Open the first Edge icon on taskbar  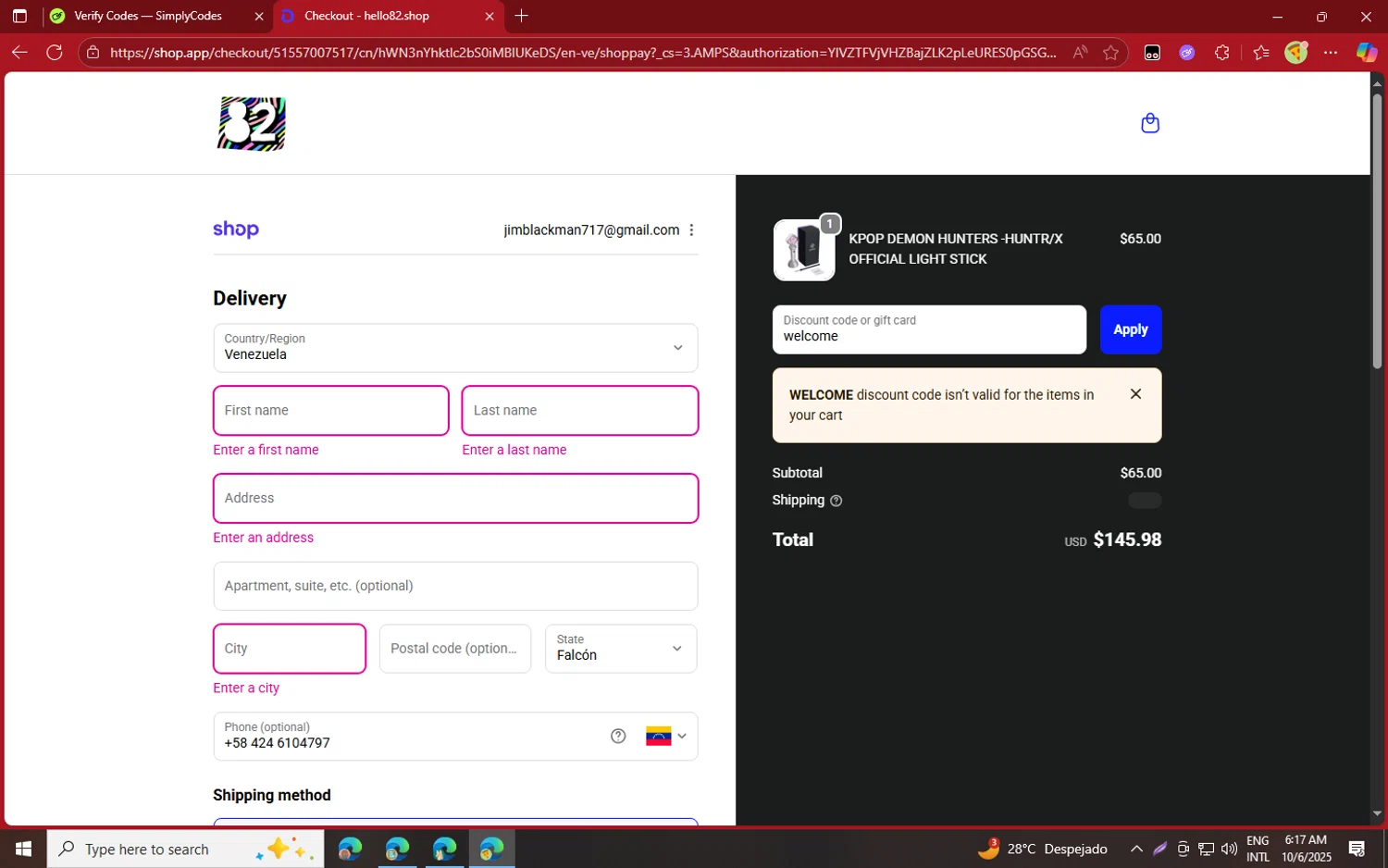click(x=350, y=849)
